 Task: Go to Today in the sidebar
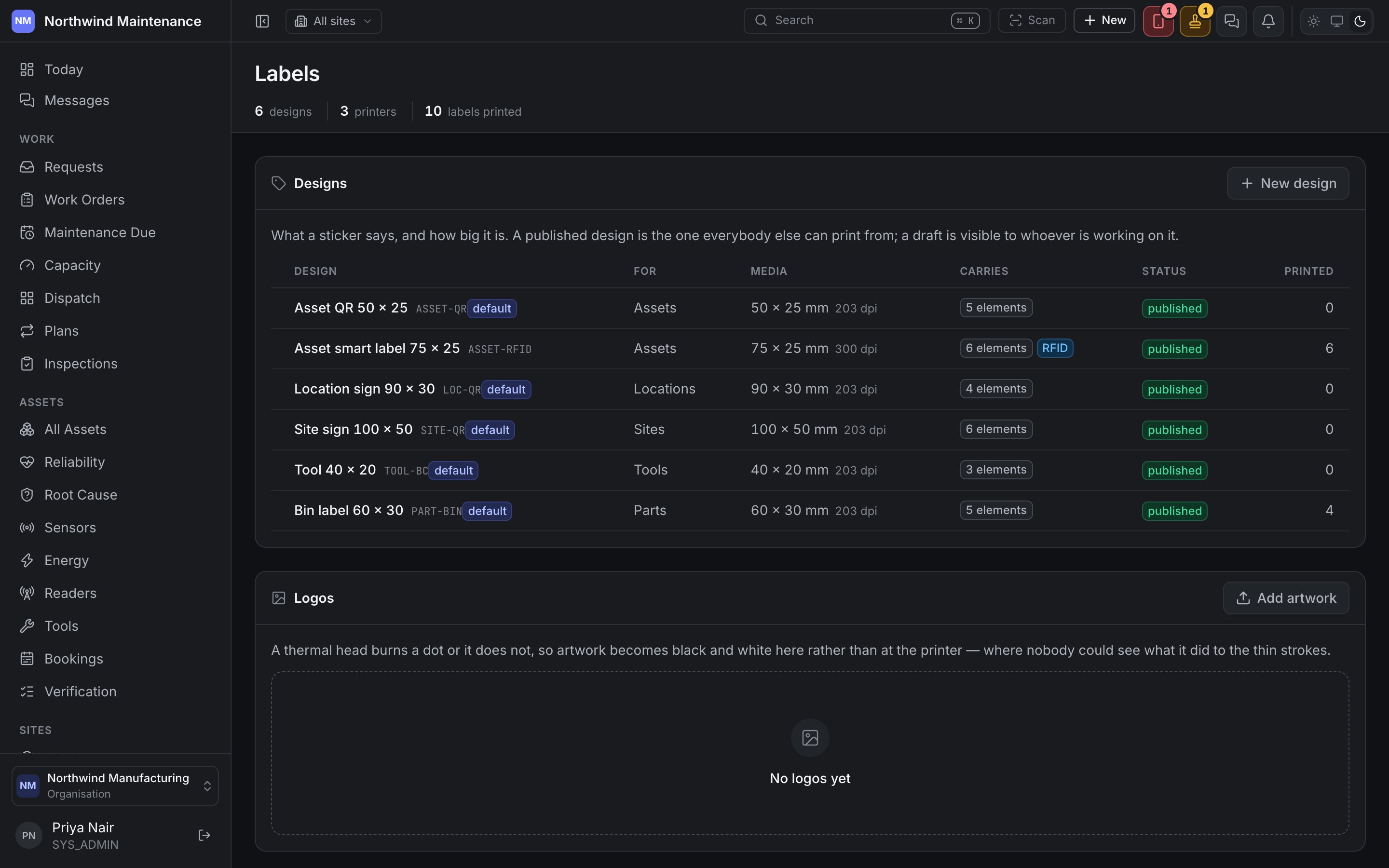point(115,69)
